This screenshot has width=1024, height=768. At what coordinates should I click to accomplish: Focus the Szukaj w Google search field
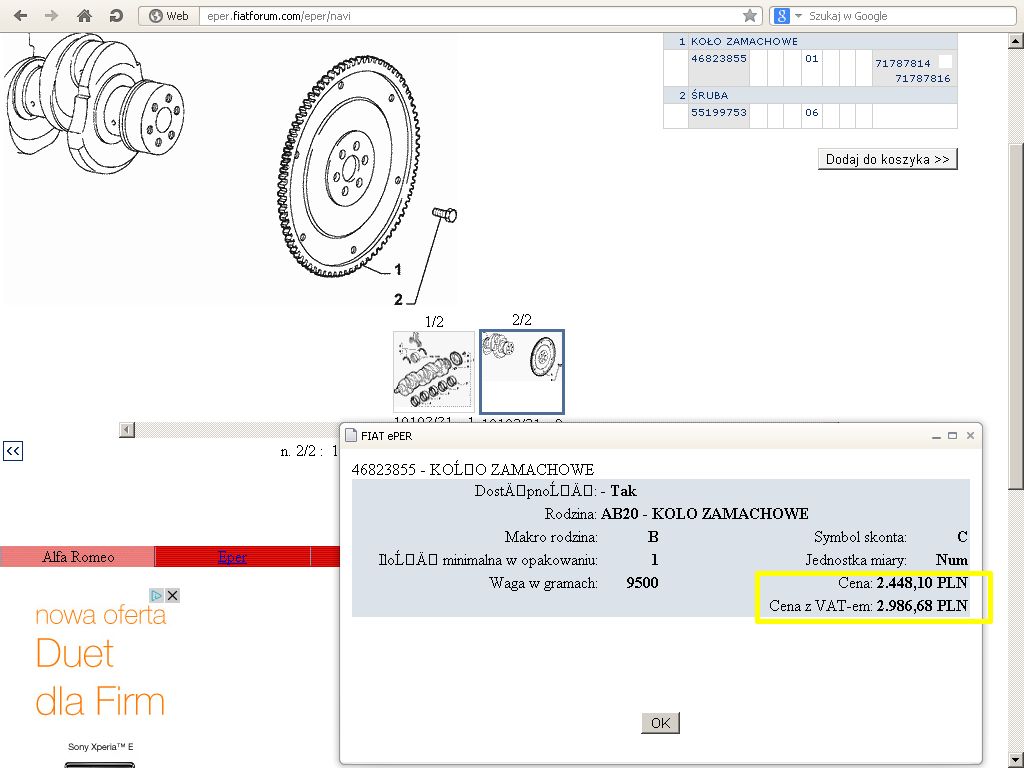coord(910,16)
